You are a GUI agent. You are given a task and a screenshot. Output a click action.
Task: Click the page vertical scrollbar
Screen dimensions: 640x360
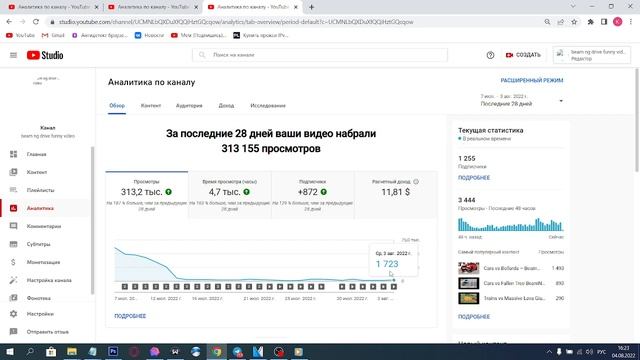[x=637, y=120]
